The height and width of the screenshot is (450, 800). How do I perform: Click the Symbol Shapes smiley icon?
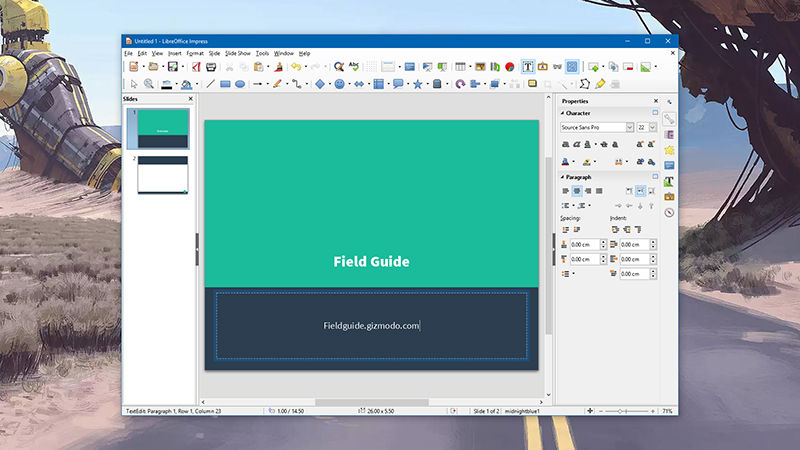[x=339, y=84]
